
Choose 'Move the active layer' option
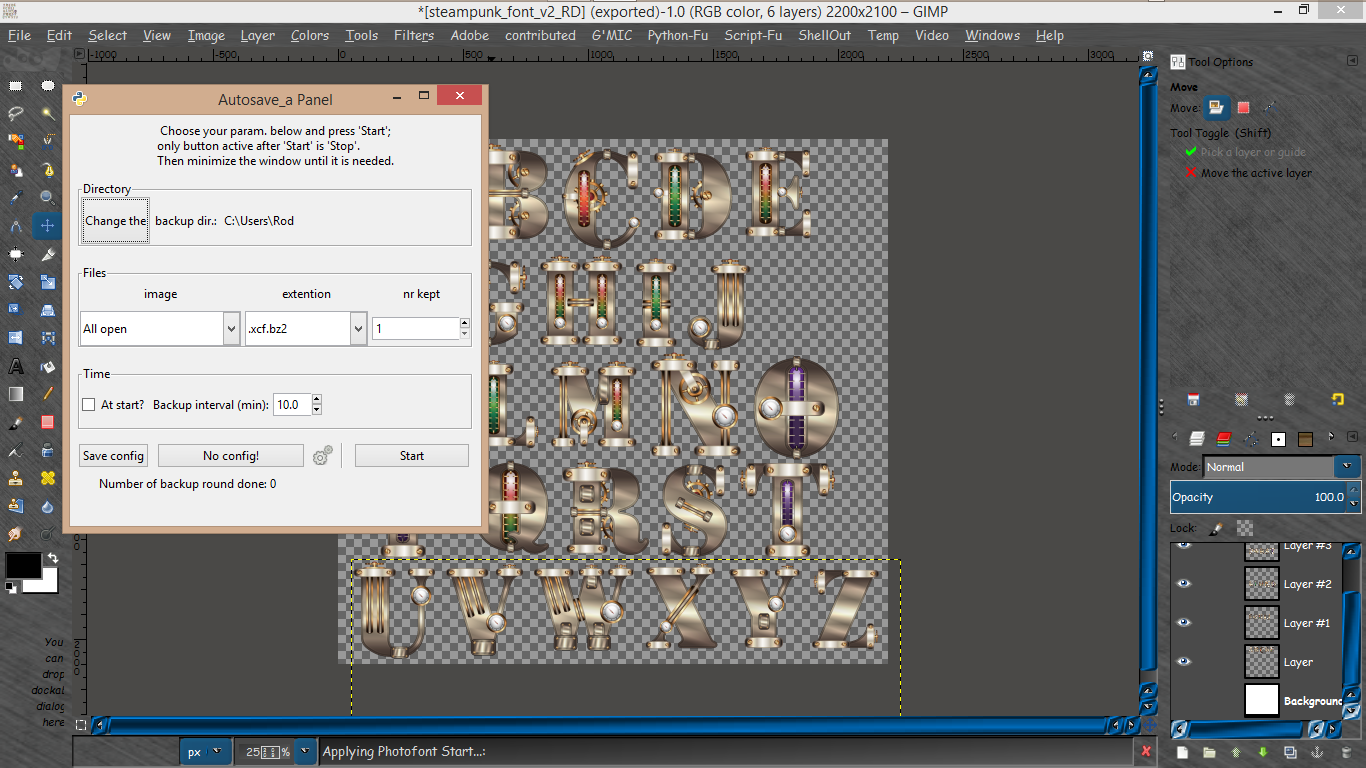click(x=1248, y=173)
